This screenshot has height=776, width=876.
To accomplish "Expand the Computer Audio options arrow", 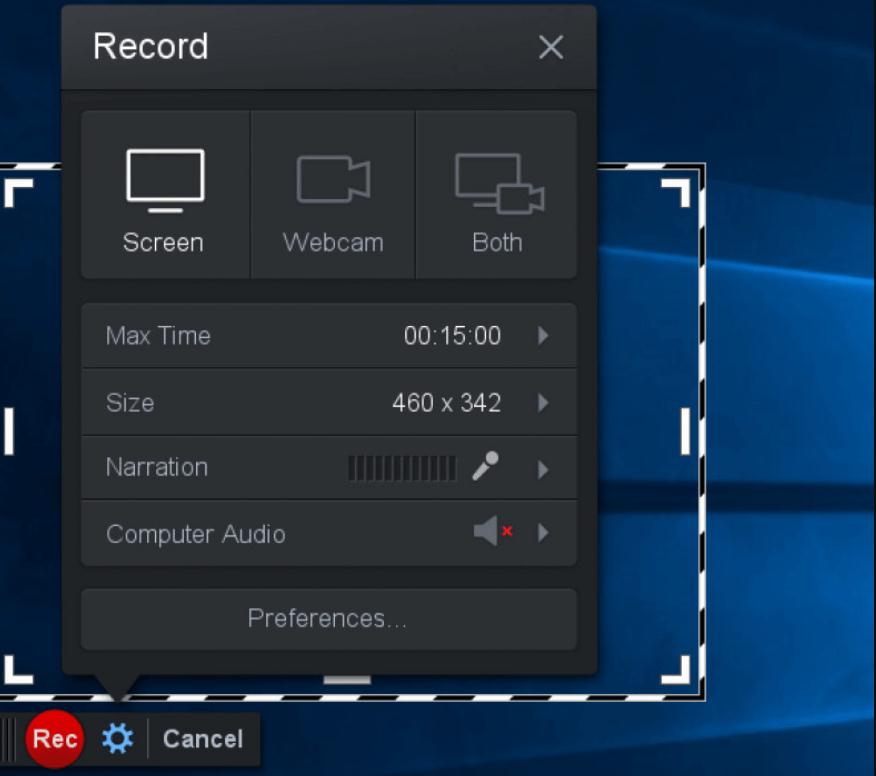I will [542, 532].
